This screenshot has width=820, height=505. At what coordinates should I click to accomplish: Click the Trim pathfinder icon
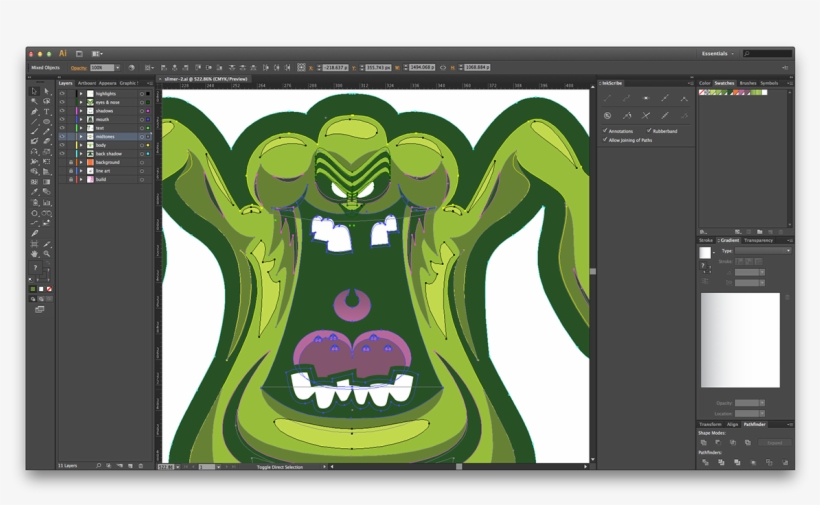[x=721, y=462]
